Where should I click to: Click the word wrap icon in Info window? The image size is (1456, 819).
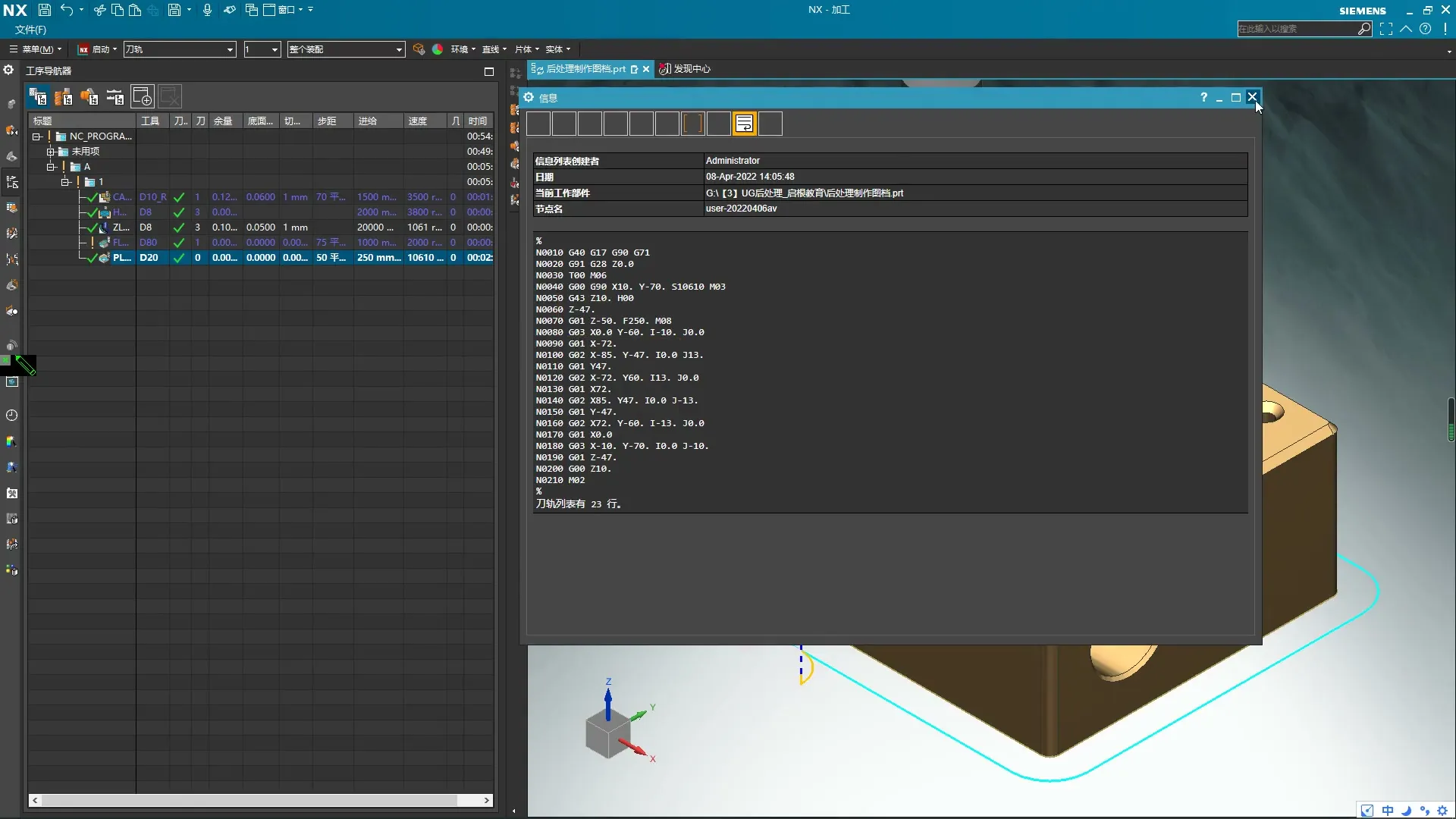[x=744, y=124]
